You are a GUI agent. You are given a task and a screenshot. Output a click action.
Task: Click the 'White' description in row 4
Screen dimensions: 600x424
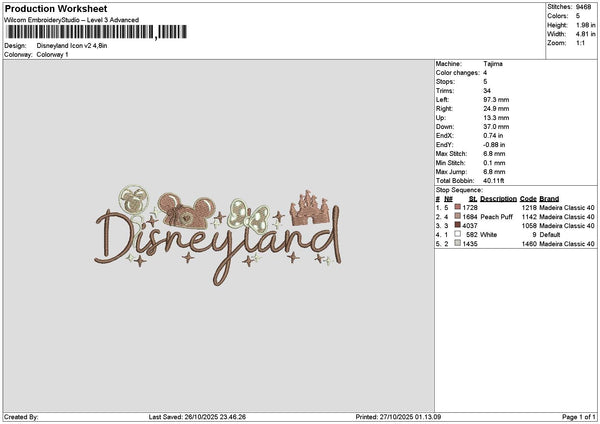[488, 235]
